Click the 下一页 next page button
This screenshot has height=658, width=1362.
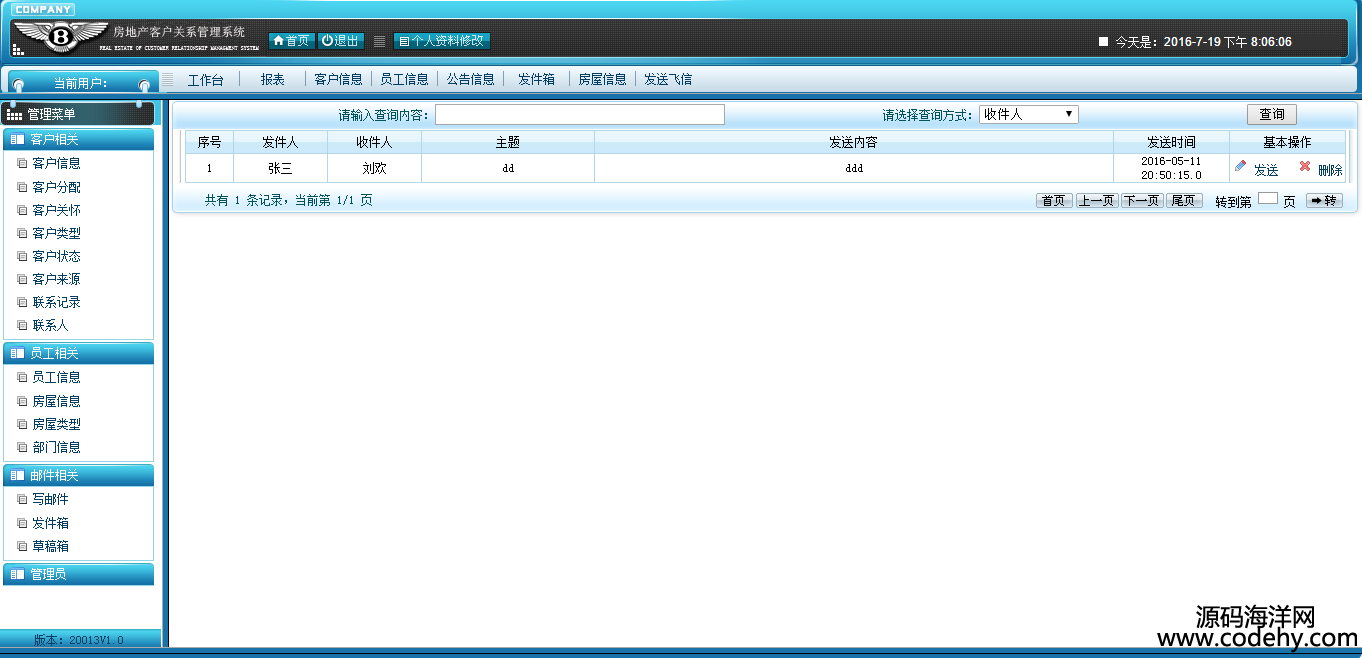(x=1141, y=201)
